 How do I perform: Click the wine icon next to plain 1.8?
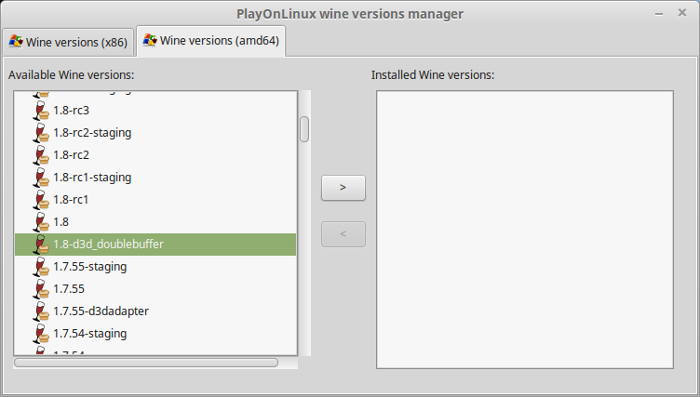click(41, 222)
